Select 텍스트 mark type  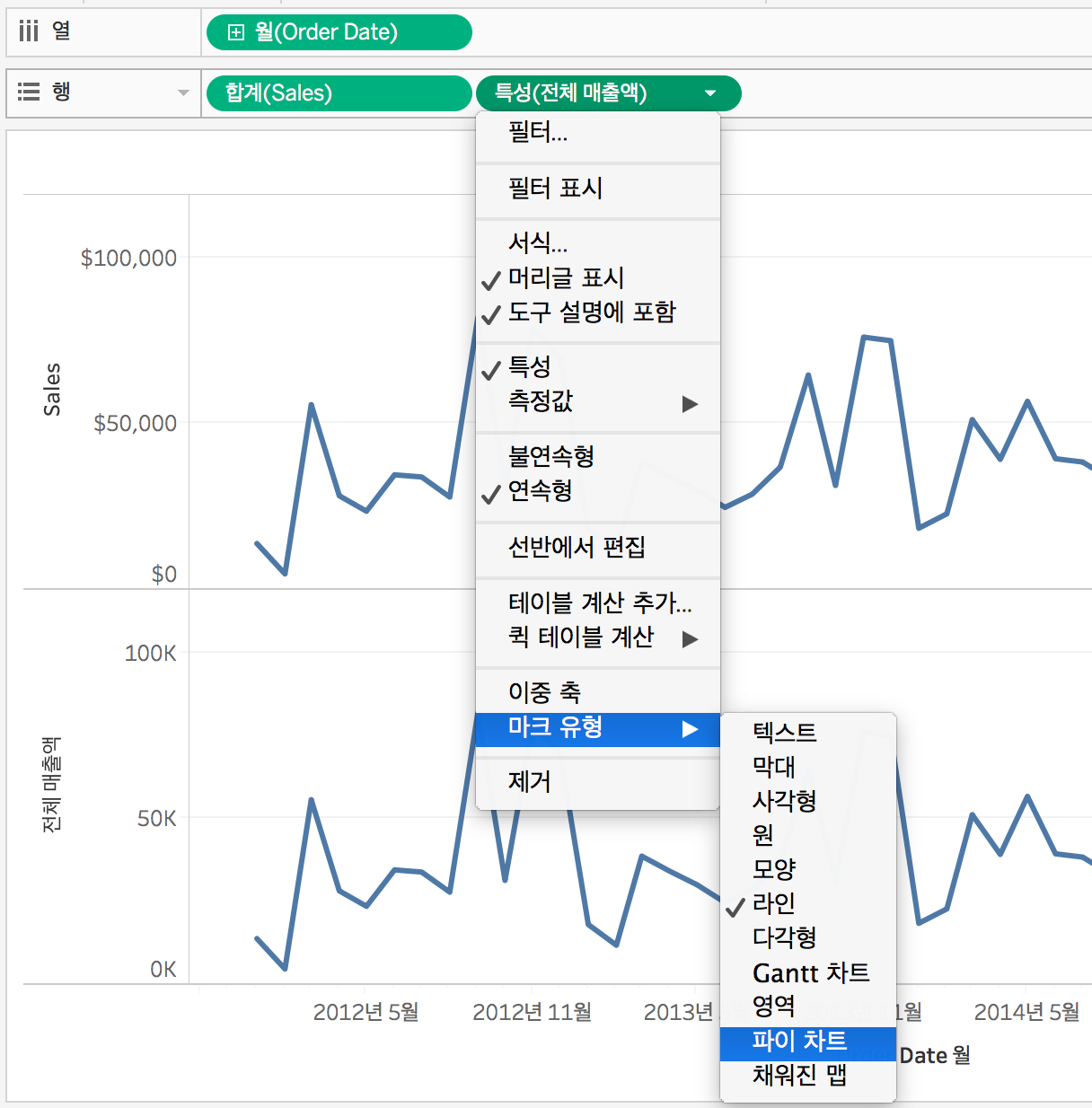808,732
